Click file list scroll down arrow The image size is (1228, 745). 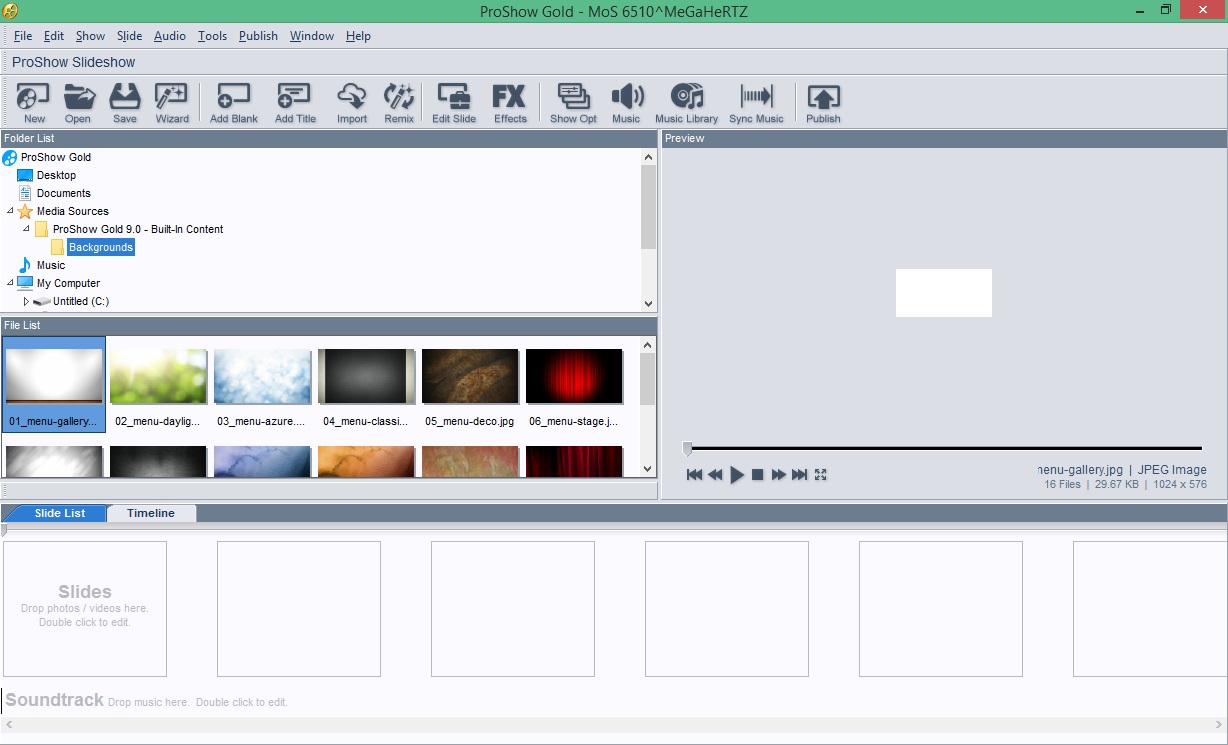click(648, 468)
